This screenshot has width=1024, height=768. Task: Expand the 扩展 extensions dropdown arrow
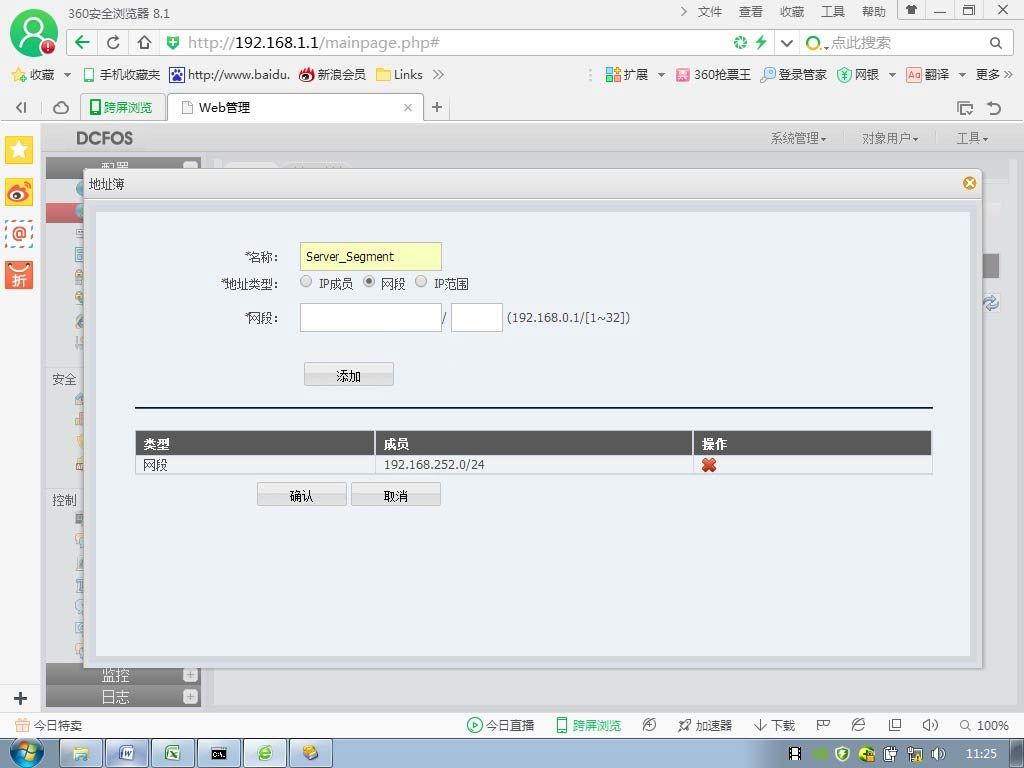click(661, 75)
